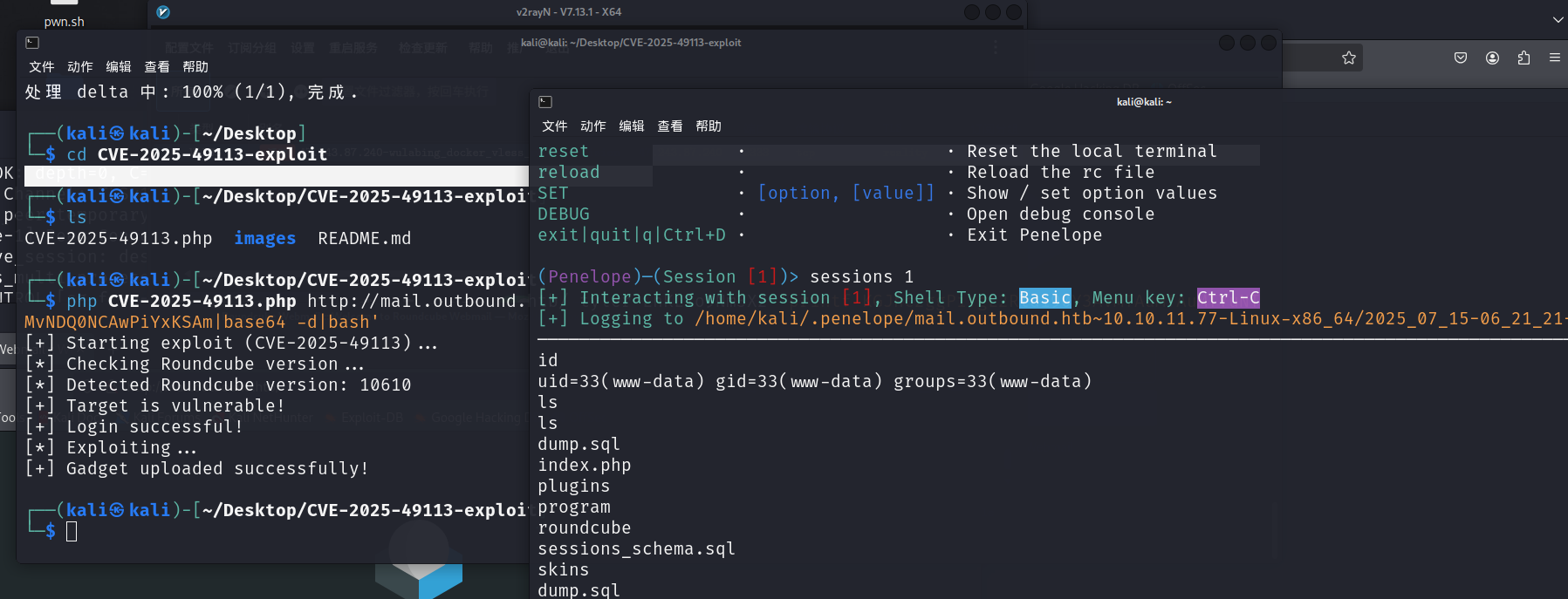Viewport: 1568px width, 599px height.
Task: Open the Save to Pocket icon in Firefox
Action: [1461, 58]
